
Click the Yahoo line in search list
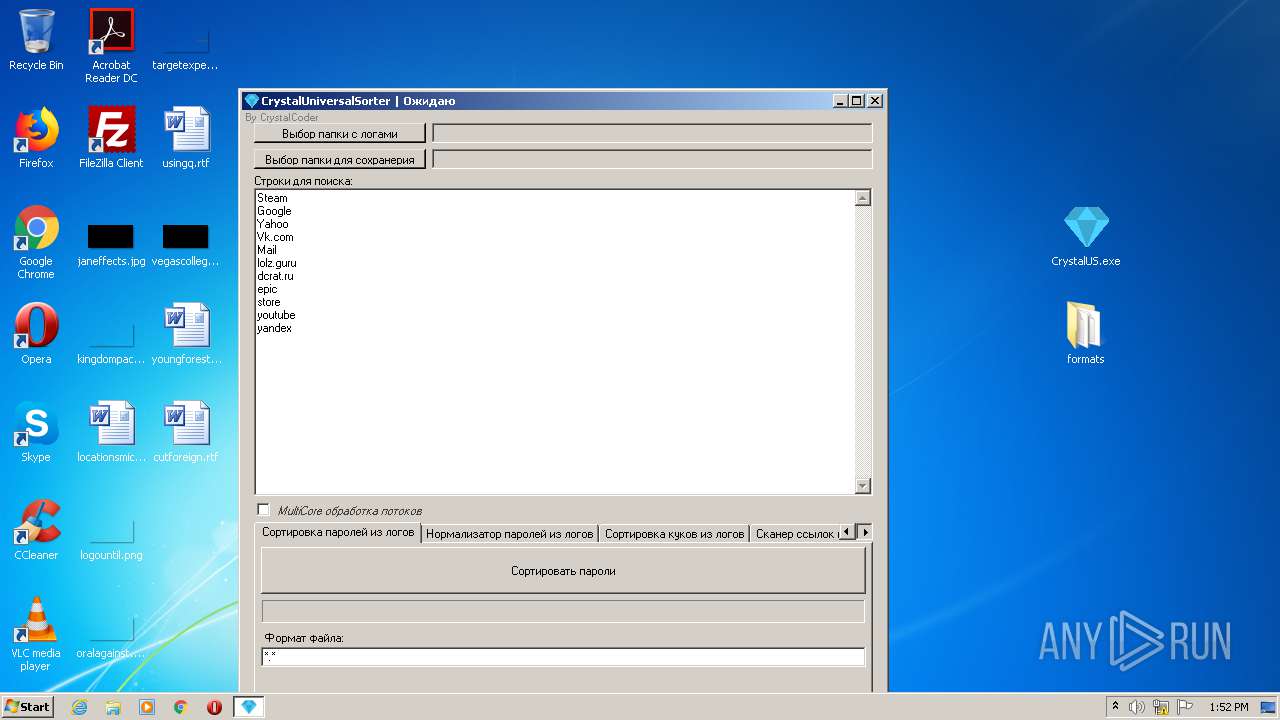coord(273,224)
